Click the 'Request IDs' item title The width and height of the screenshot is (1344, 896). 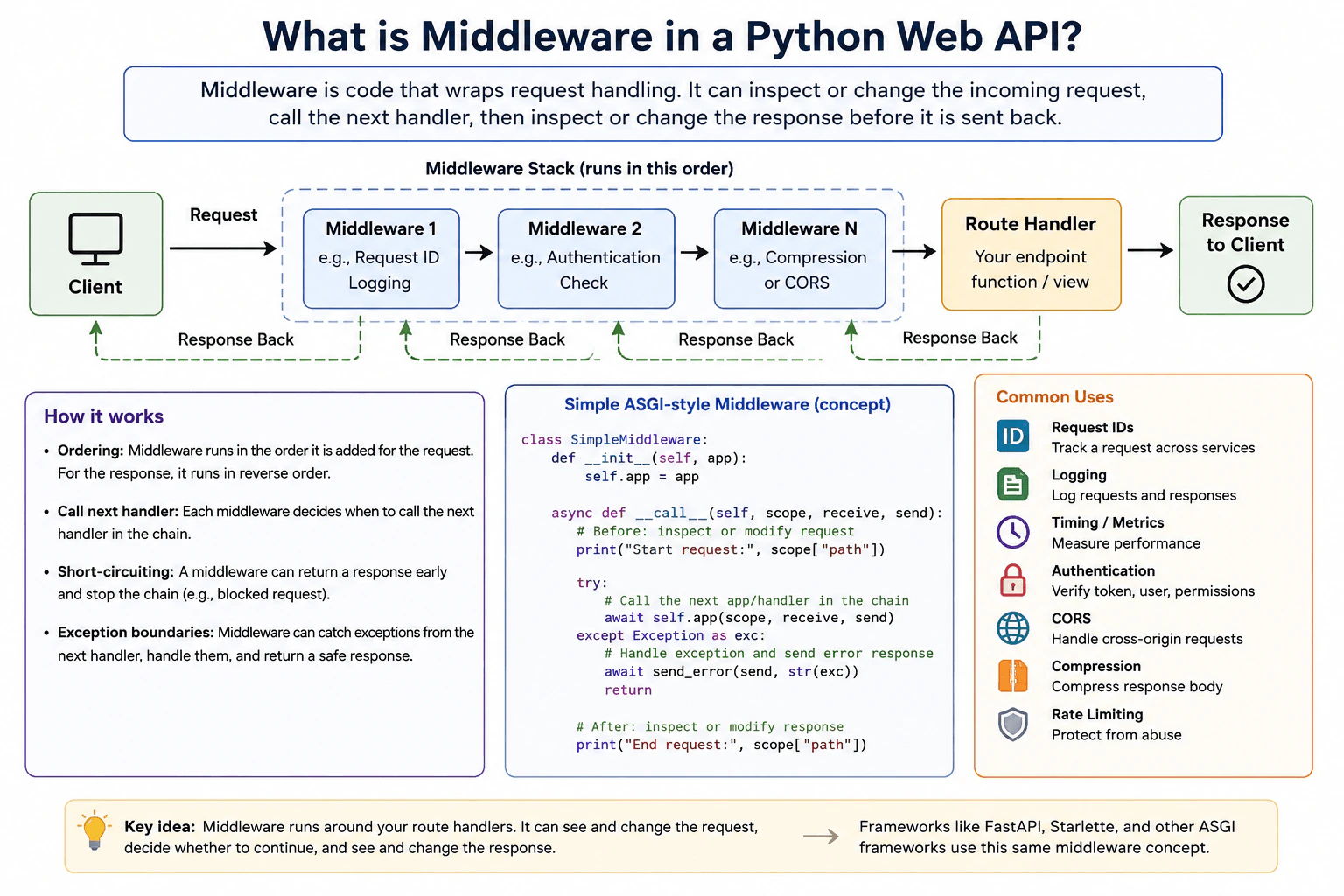(x=1092, y=427)
